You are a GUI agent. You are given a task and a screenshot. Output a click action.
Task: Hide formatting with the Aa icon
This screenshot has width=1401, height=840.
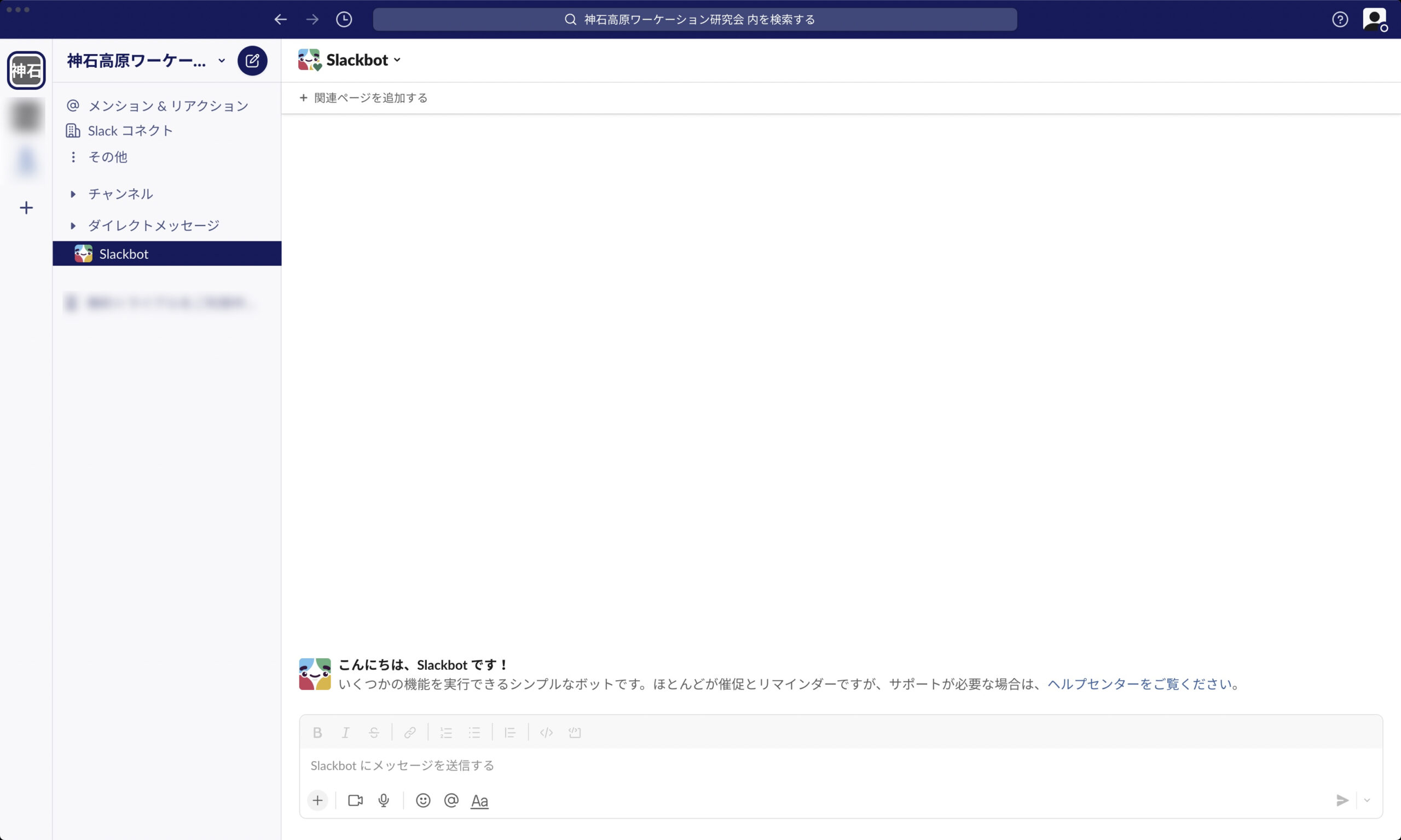[x=479, y=801]
